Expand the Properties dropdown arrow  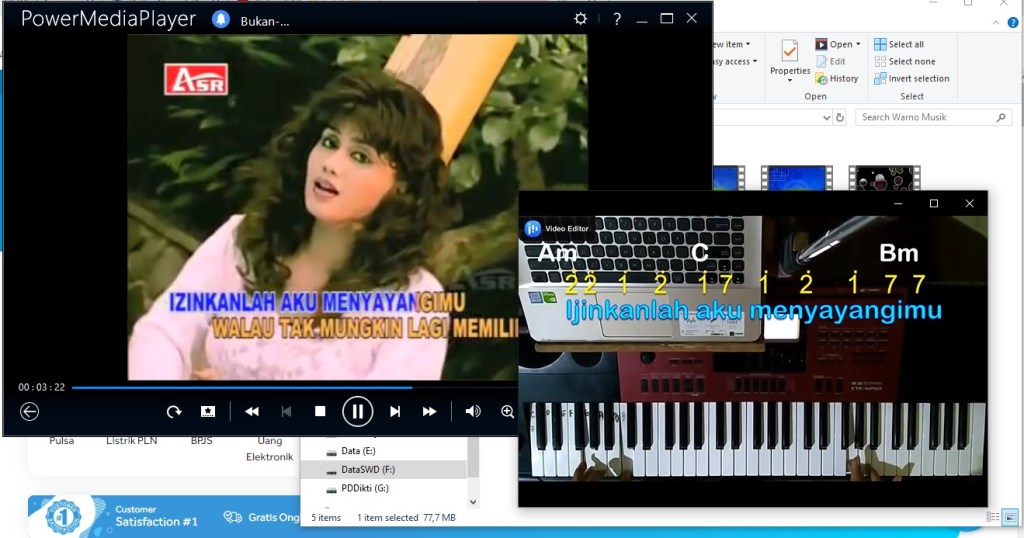(x=790, y=81)
